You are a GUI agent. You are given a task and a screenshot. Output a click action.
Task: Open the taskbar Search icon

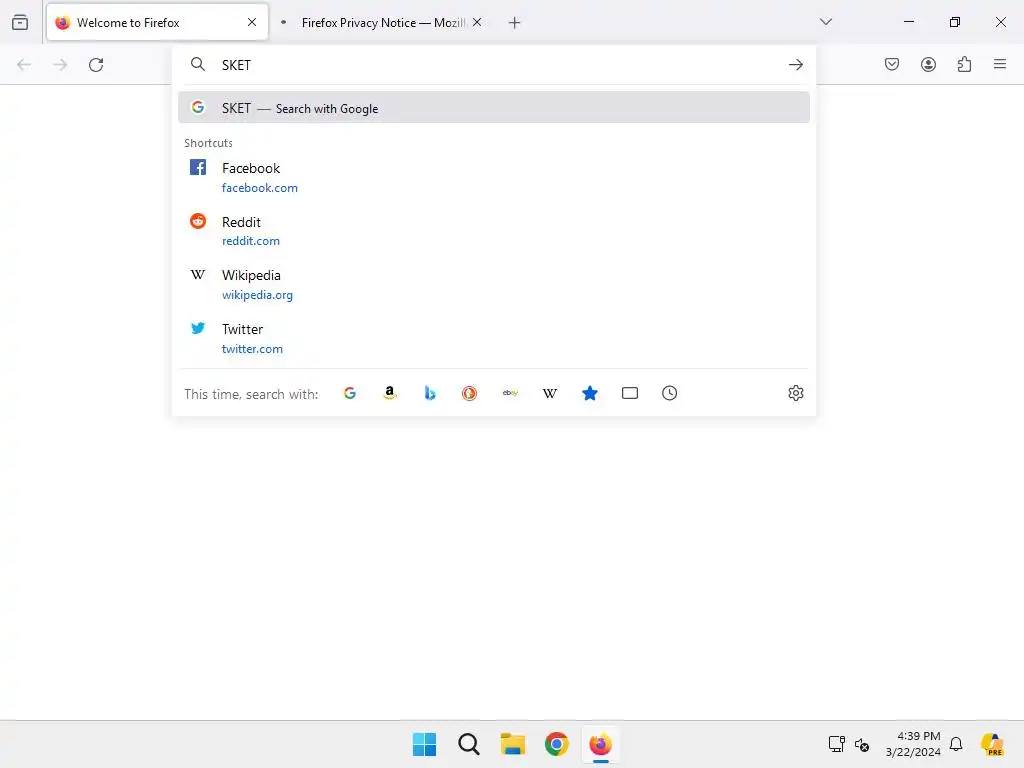pos(469,744)
